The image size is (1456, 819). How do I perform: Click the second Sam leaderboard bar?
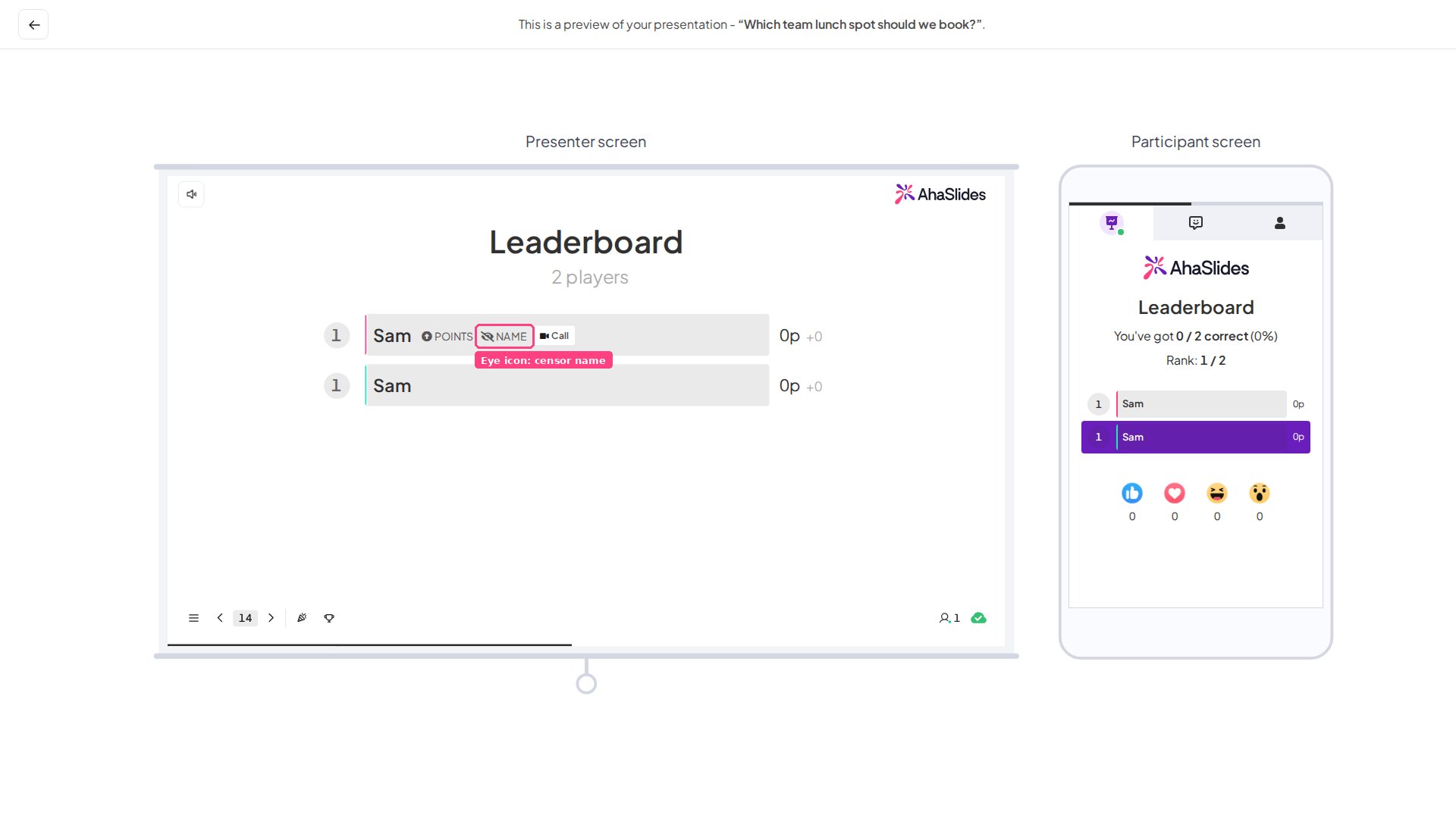567,385
